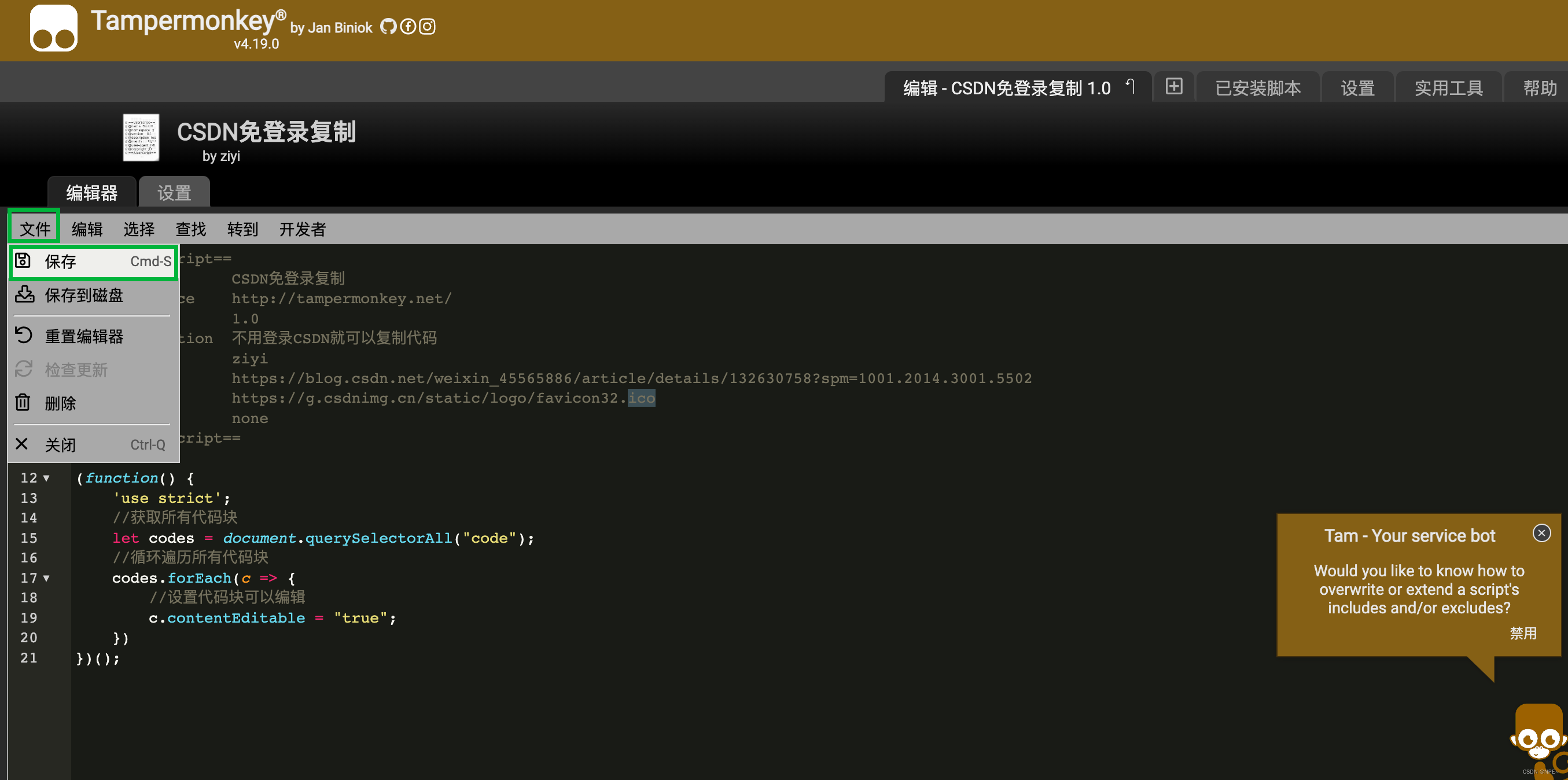Choose 重置编辑器 menu entry
The width and height of the screenshot is (1568, 780).
(93, 336)
